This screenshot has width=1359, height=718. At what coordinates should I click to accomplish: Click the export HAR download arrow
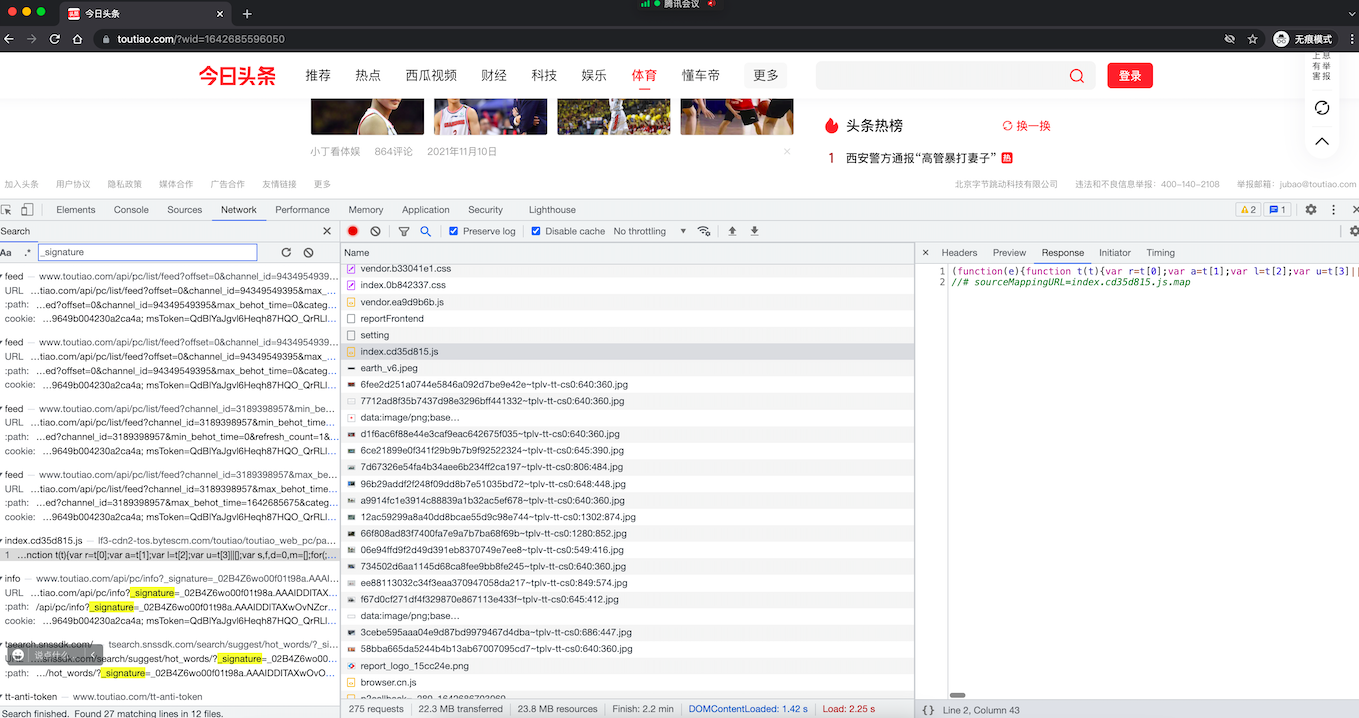[754, 231]
